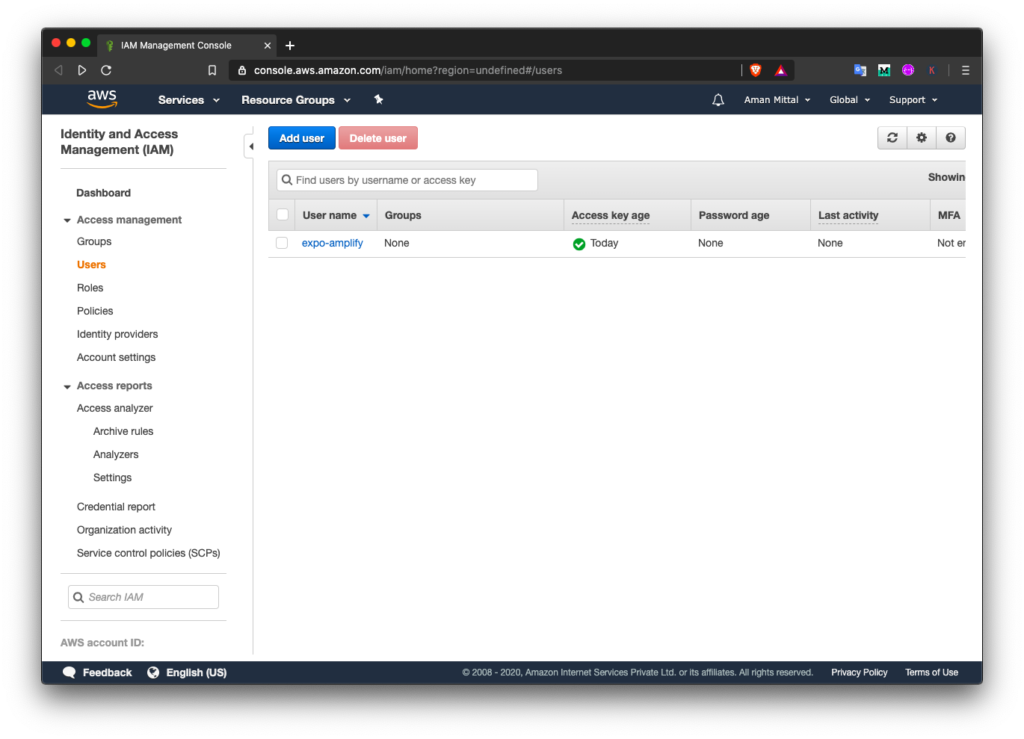Click the Add user button
Viewport: 1024px width, 739px height.
(x=301, y=138)
